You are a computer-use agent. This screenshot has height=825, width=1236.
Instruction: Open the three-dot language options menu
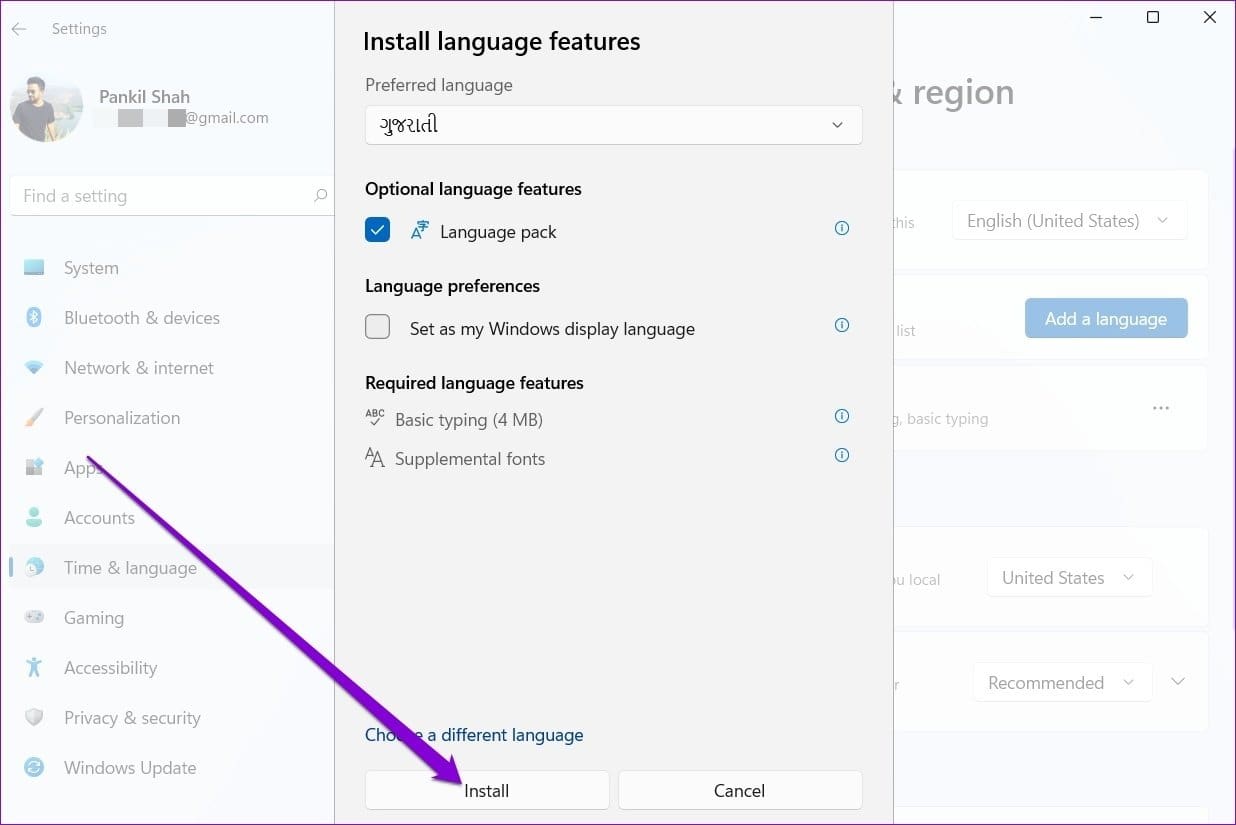1161,408
